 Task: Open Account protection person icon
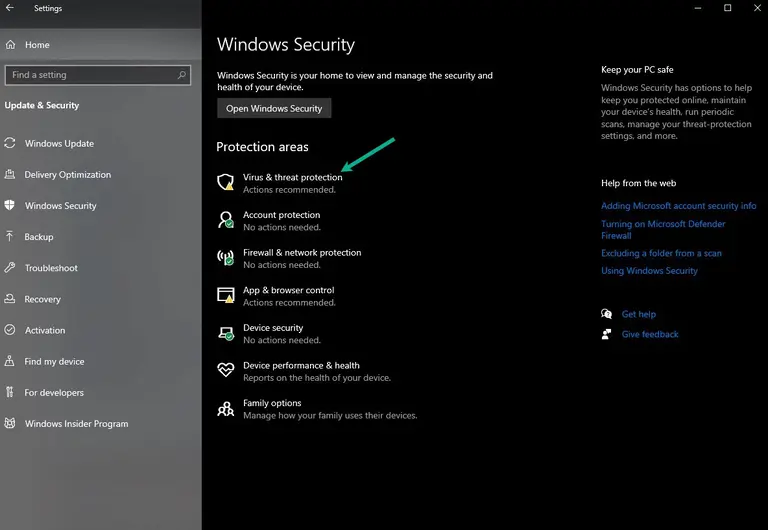[x=226, y=220]
